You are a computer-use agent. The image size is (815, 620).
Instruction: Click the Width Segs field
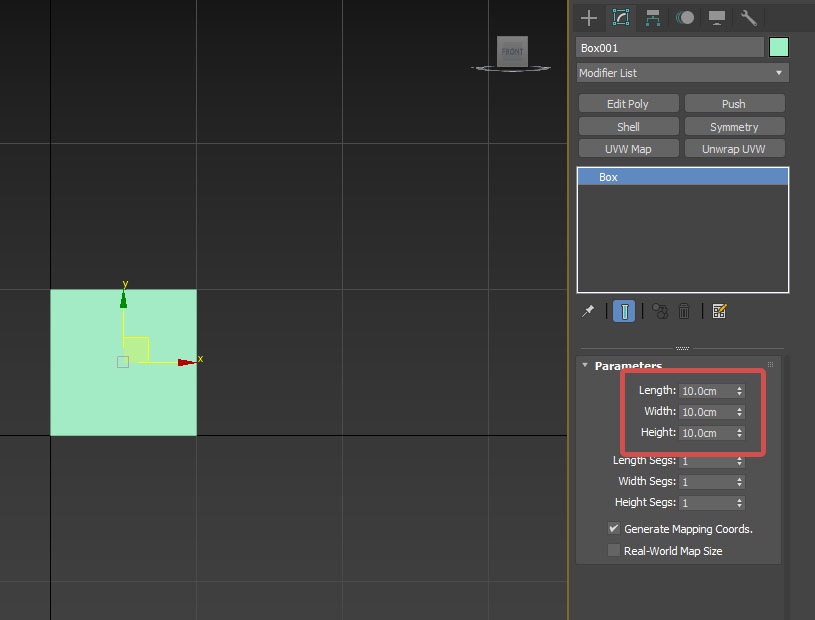[706, 482]
